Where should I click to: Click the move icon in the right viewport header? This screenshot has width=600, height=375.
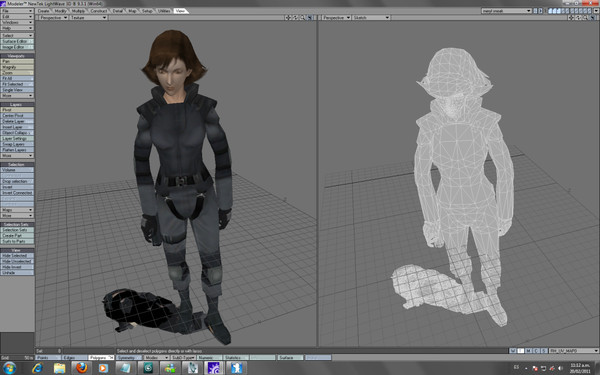pyautogui.click(x=571, y=18)
